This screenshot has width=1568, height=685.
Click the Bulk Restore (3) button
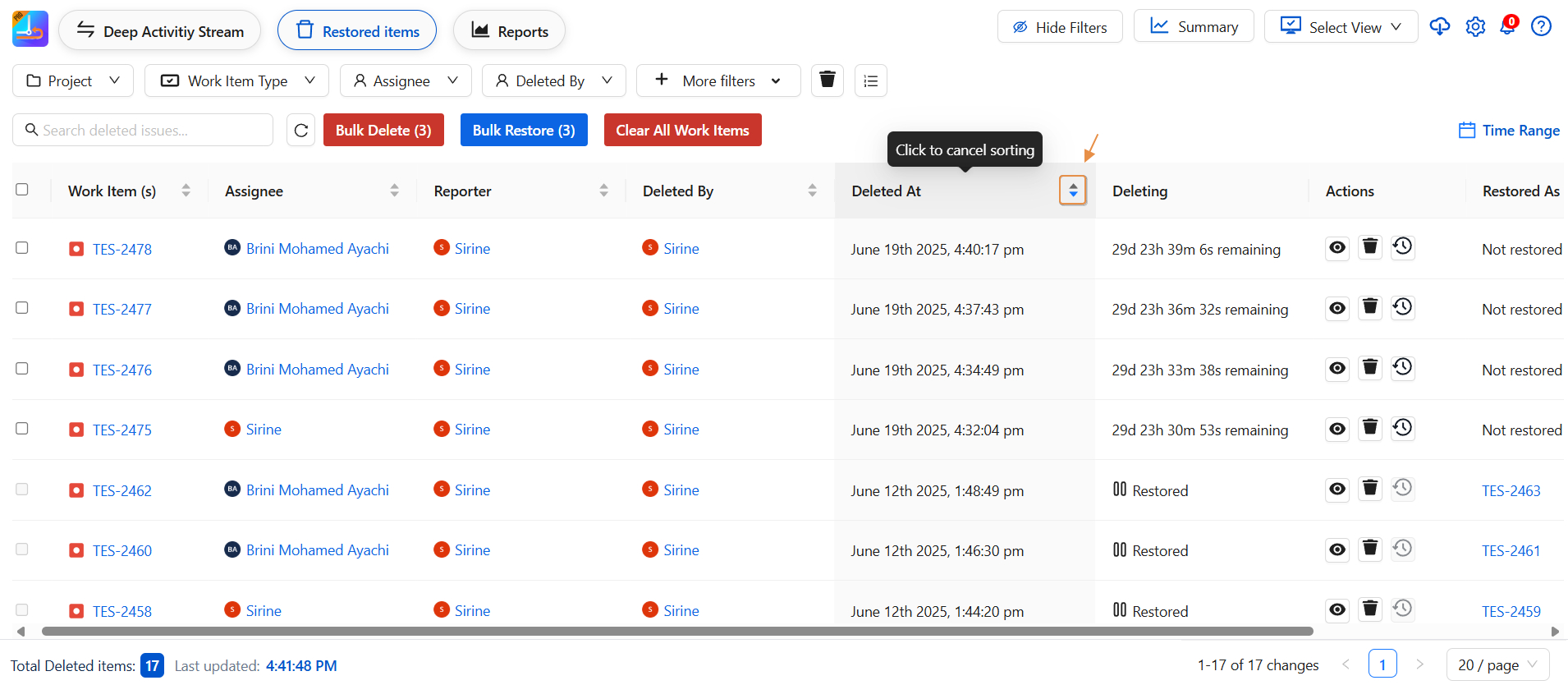point(524,131)
